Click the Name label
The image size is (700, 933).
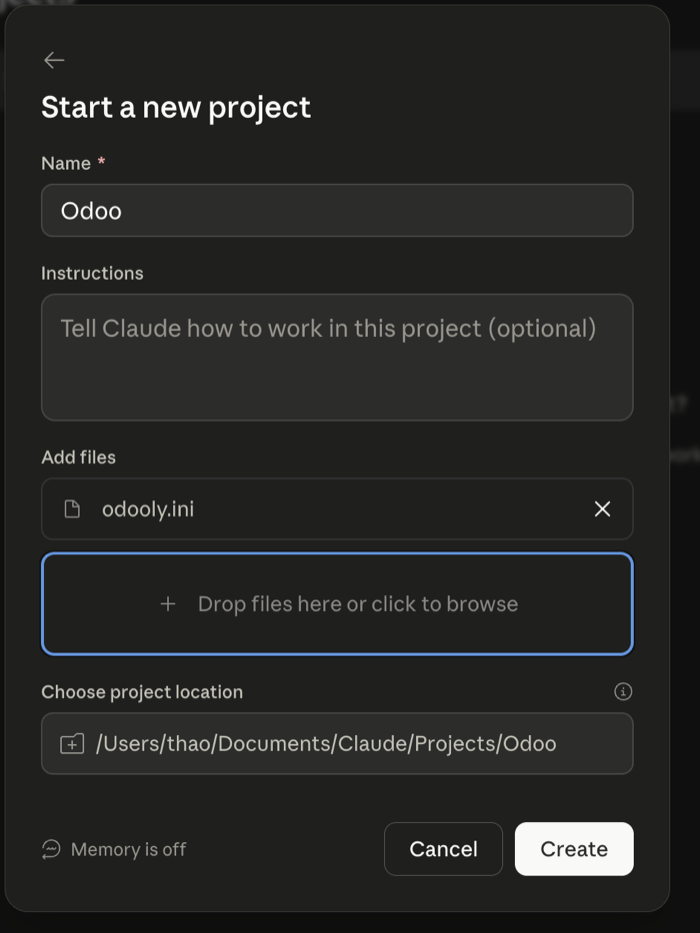[x=65, y=163]
